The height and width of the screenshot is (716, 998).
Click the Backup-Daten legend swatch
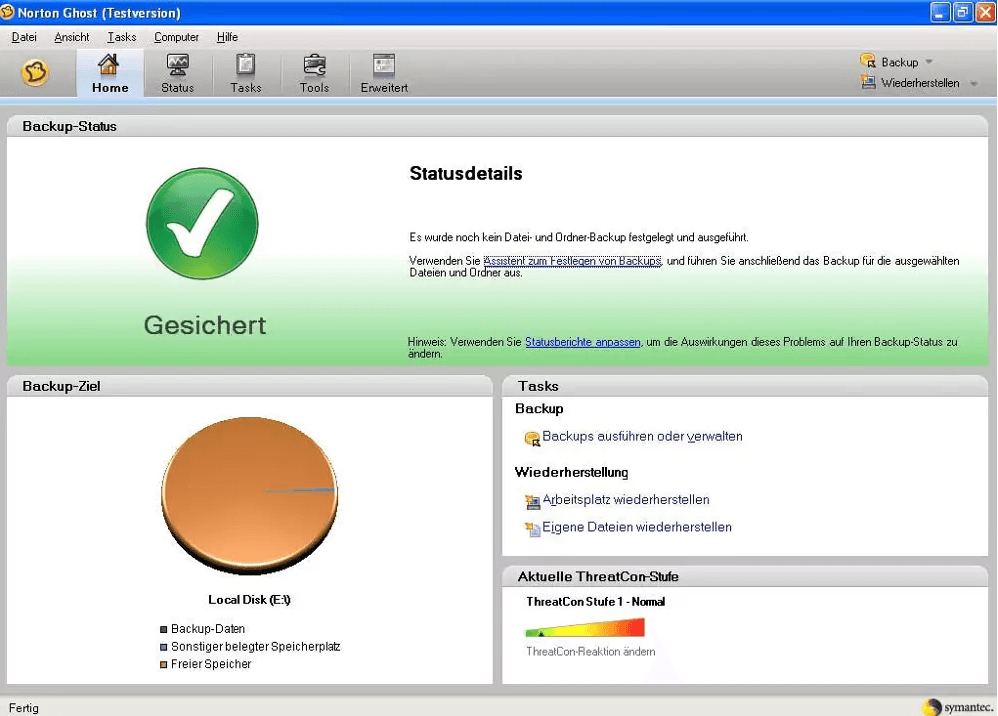point(164,629)
